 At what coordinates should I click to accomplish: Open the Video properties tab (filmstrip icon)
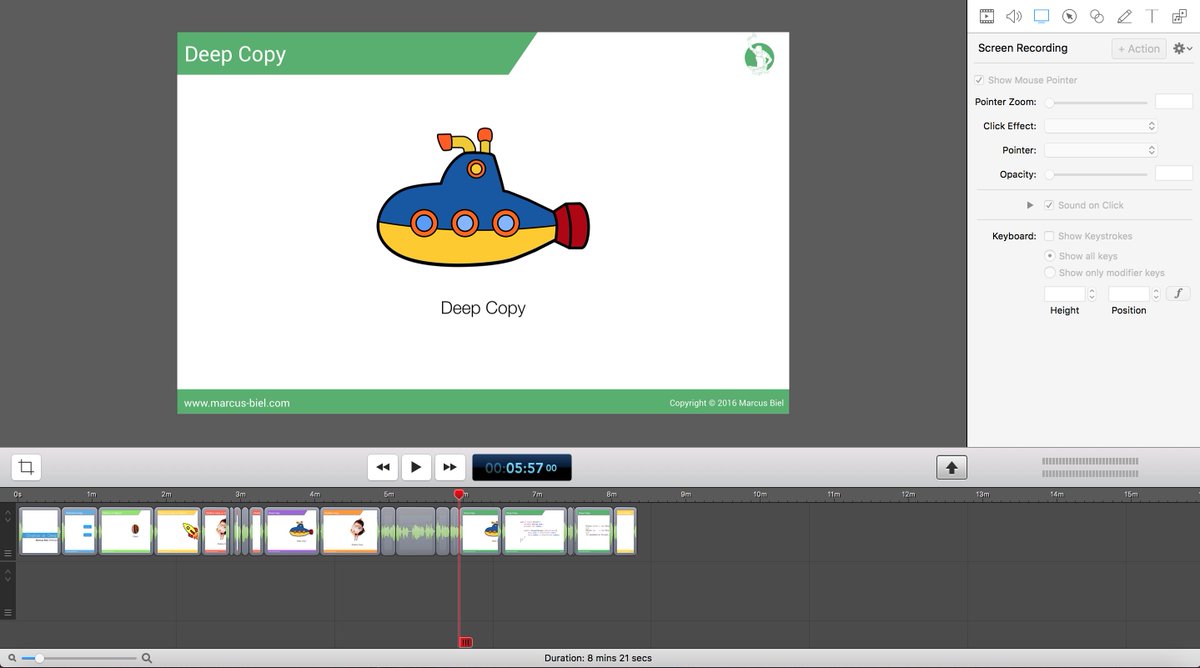click(x=986, y=16)
